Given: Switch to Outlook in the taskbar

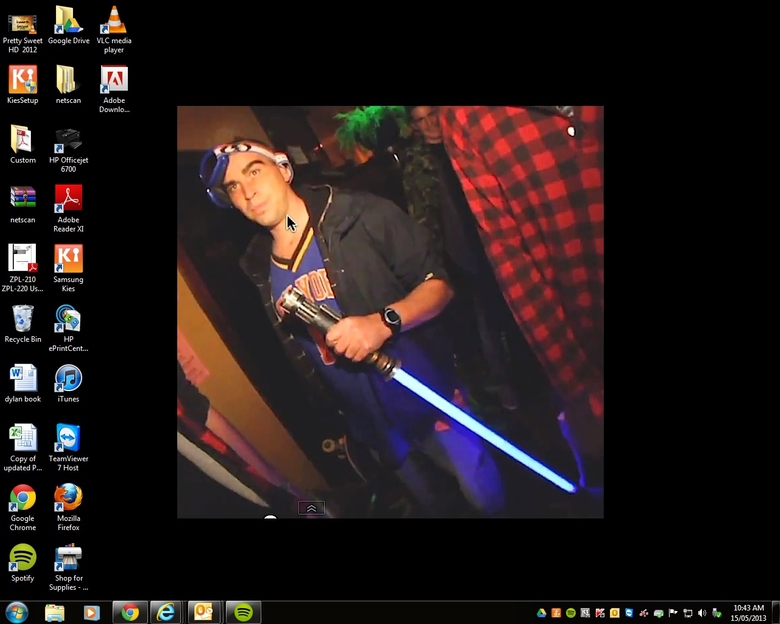Looking at the screenshot, I should (x=204, y=613).
